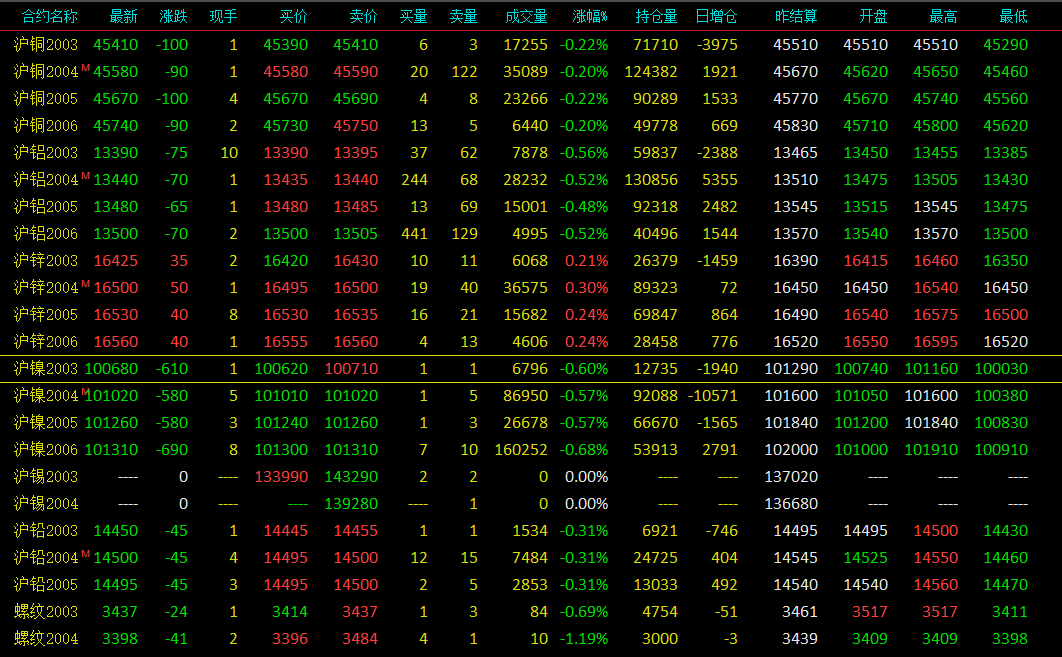Click the M marker beside 沪锌2004

click(x=85, y=284)
